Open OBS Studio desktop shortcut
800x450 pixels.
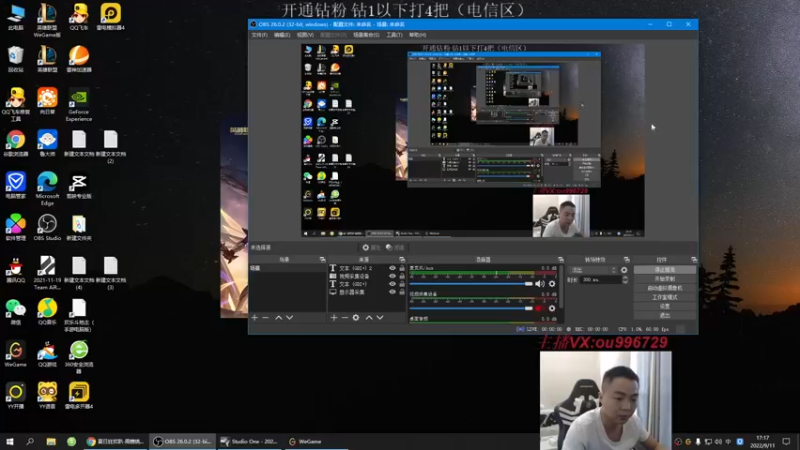pyautogui.click(x=47, y=228)
